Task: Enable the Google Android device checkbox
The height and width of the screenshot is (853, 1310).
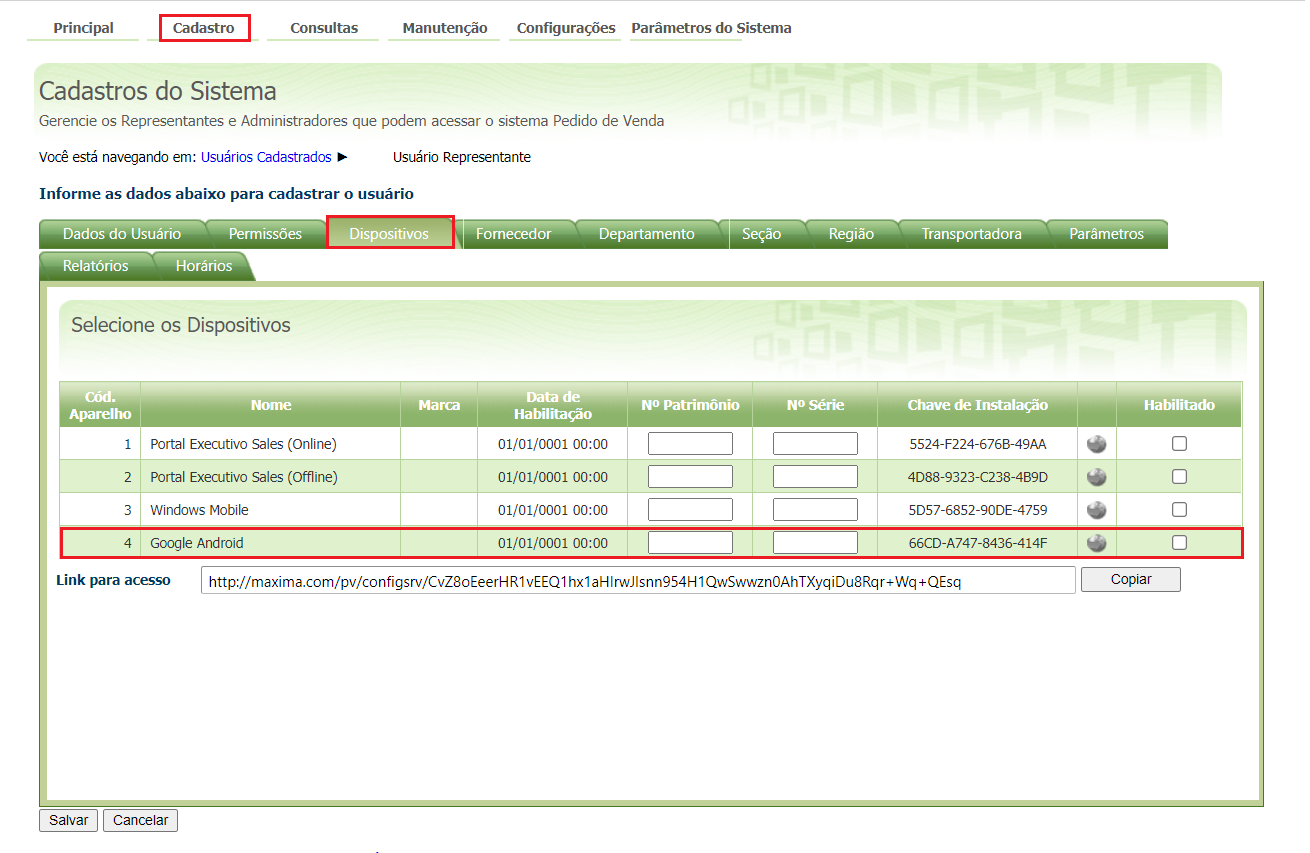Action: [x=1179, y=543]
